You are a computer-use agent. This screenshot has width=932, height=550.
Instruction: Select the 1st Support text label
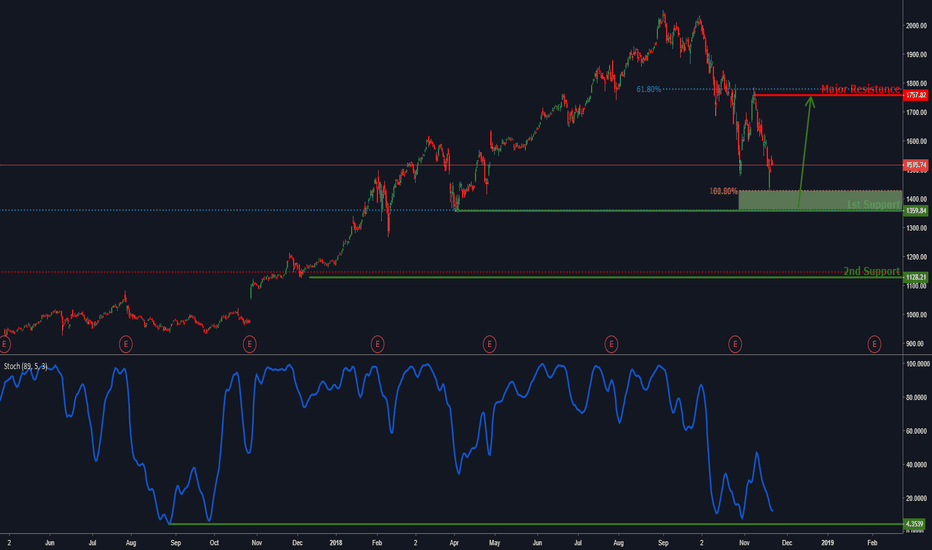(873, 204)
